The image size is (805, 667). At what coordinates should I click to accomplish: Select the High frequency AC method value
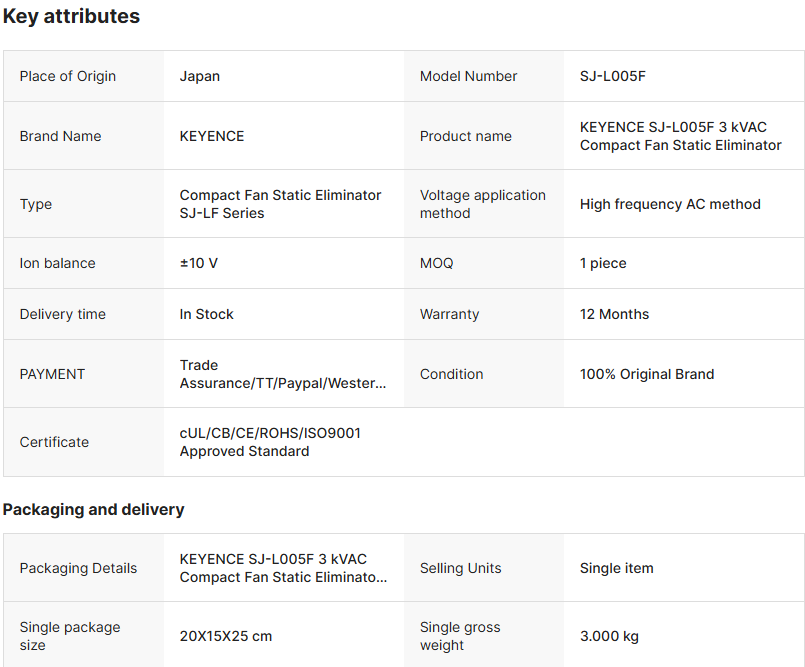670,204
